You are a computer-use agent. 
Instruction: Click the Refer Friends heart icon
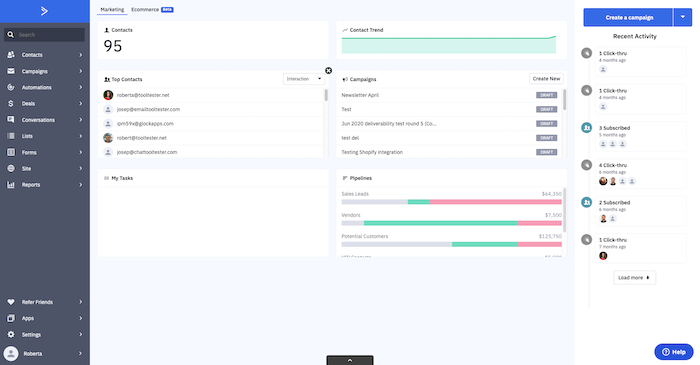tap(11, 302)
